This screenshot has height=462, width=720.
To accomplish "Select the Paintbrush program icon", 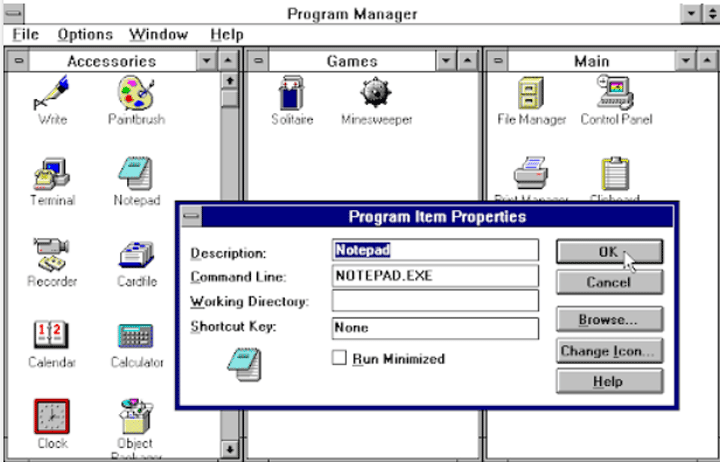I will click(x=136, y=93).
